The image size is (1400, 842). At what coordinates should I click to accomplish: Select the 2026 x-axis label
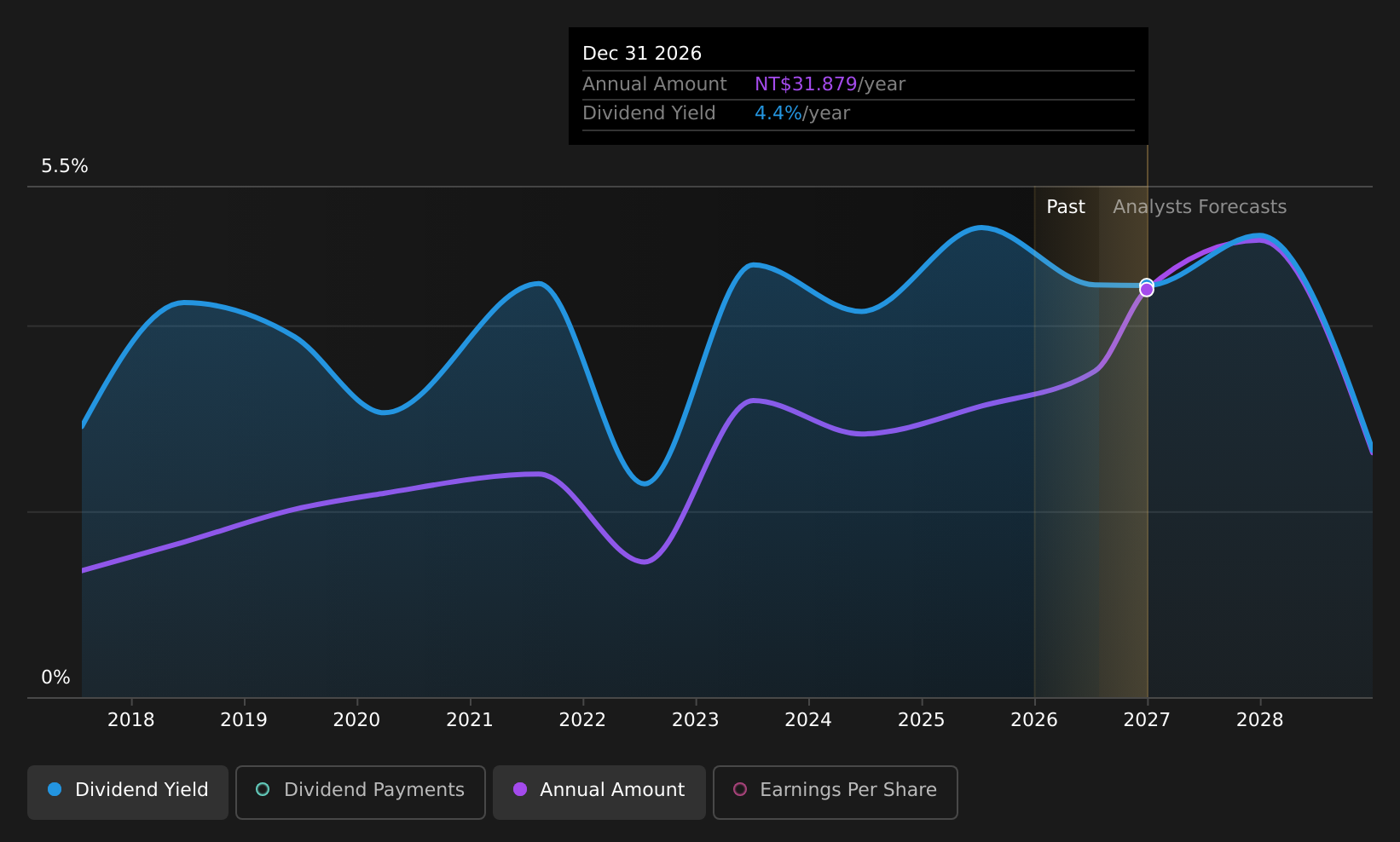coord(1034,720)
